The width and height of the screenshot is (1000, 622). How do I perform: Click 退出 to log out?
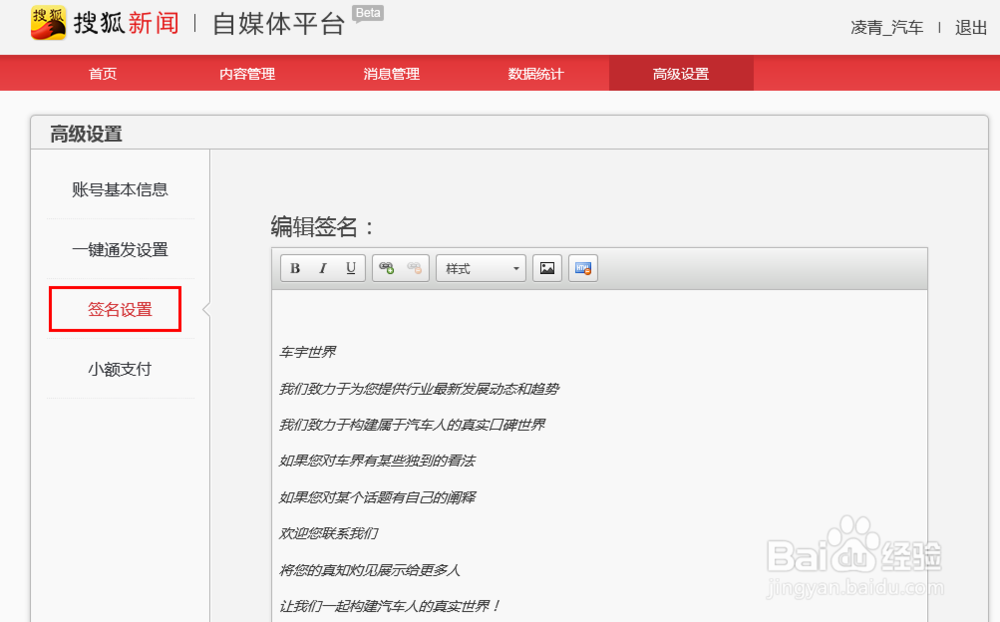pyautogui.click(x=971, y=28)
